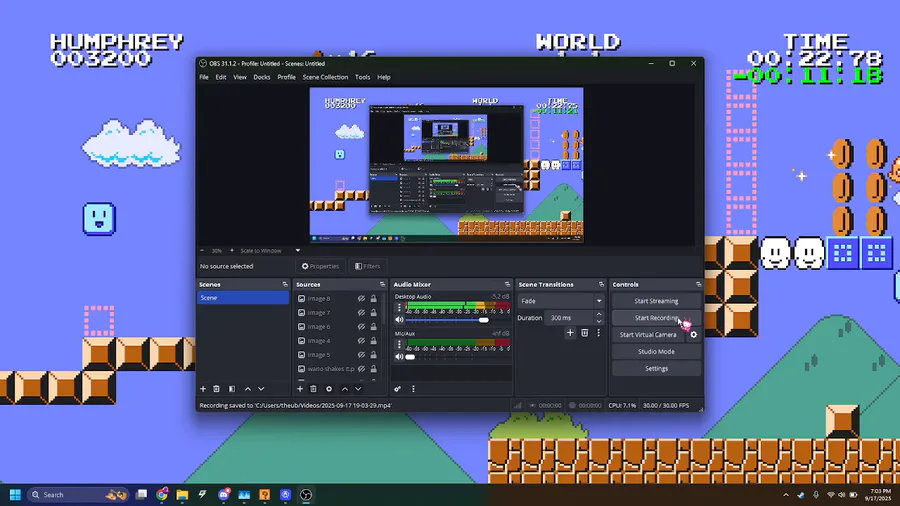This screenshot has width=900, height=506.
Task: Open Mic/Aux three-dot options
Action: coord(399,345)
